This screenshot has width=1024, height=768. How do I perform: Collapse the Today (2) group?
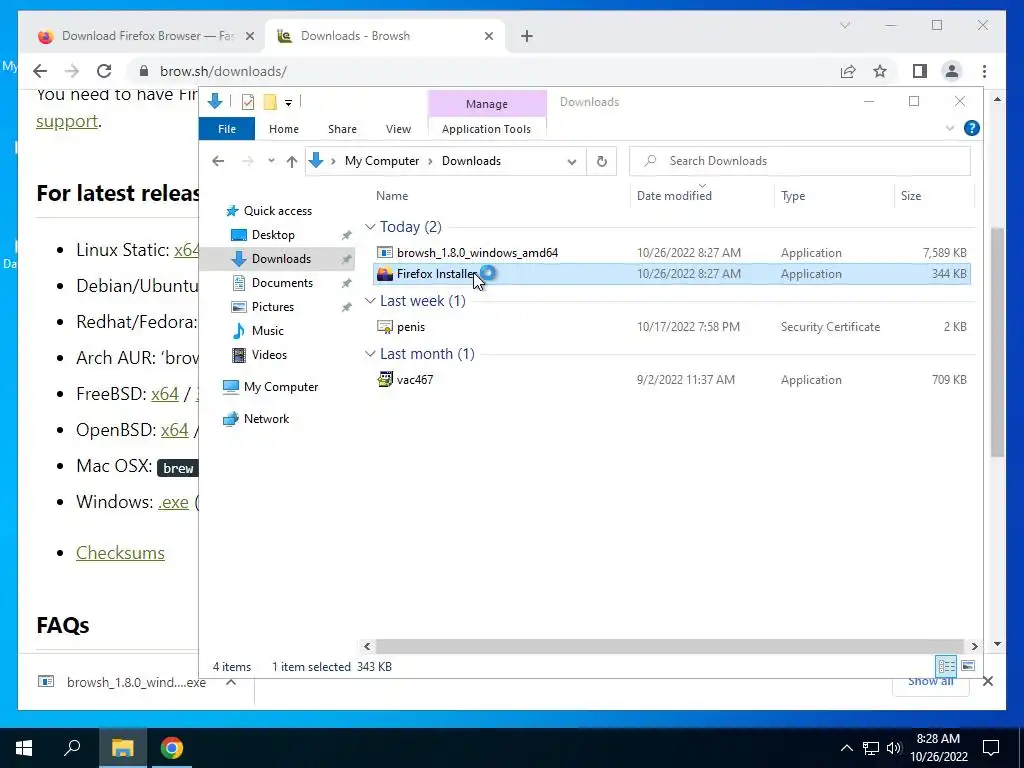click(x=370, y=227)
